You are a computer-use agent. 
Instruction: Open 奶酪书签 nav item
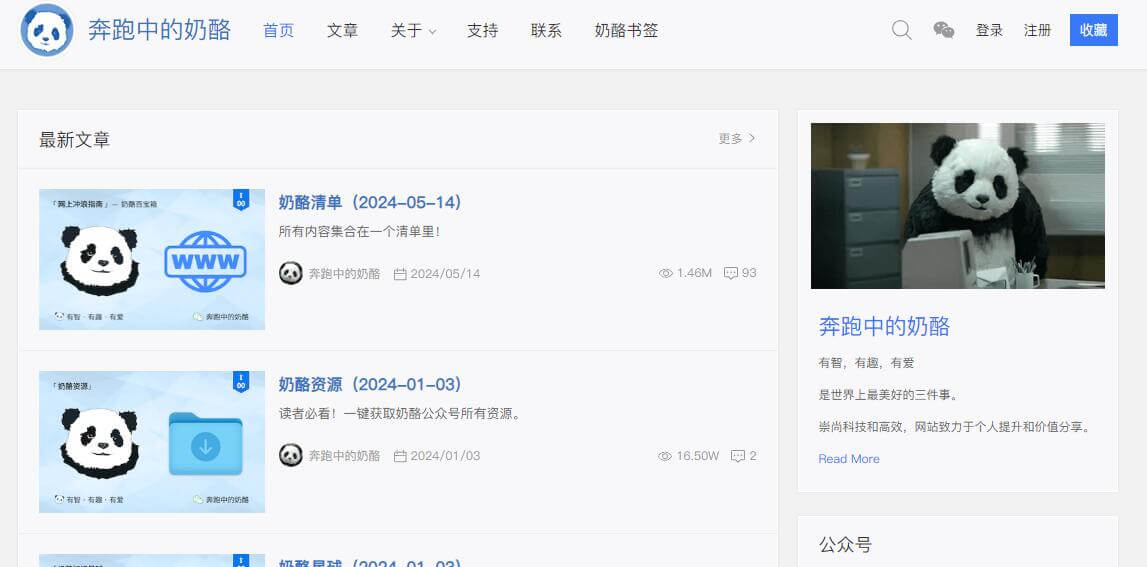coord(626,30)
